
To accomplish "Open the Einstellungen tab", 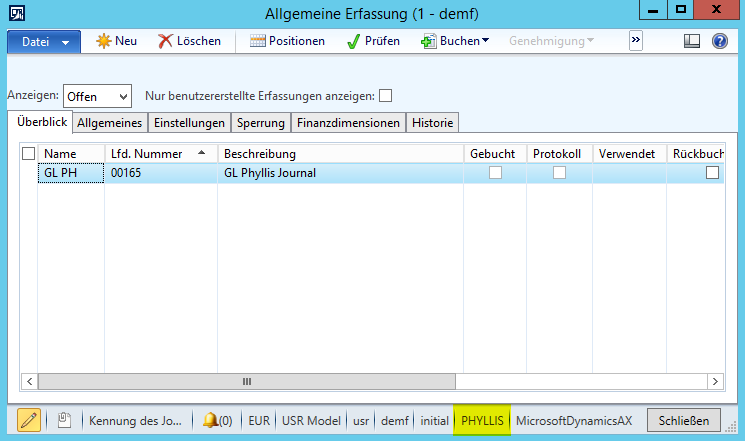I will (189, 123).
